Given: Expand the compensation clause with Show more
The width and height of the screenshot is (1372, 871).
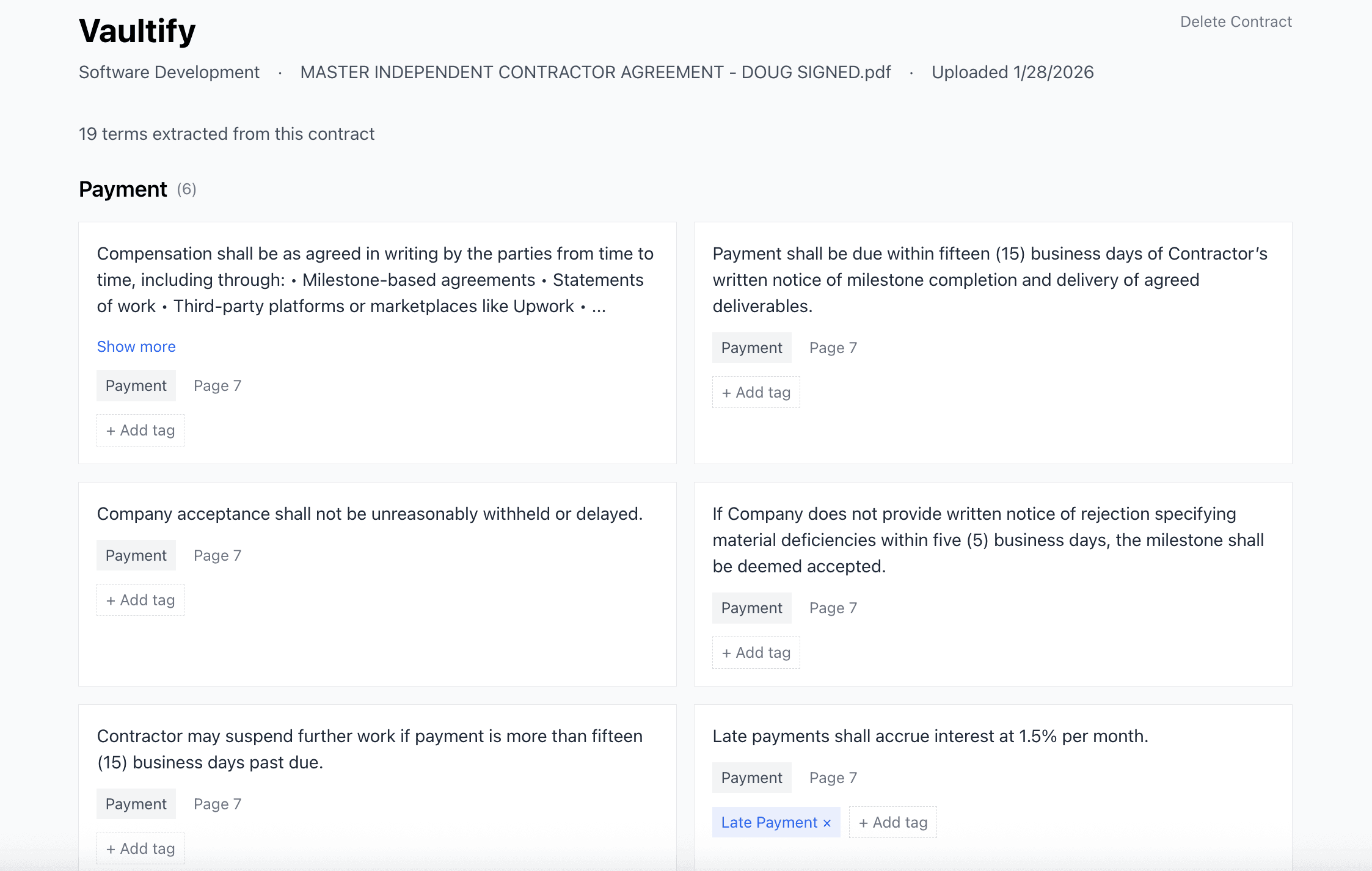Looking at the screenshot, I should pos(136,346).
